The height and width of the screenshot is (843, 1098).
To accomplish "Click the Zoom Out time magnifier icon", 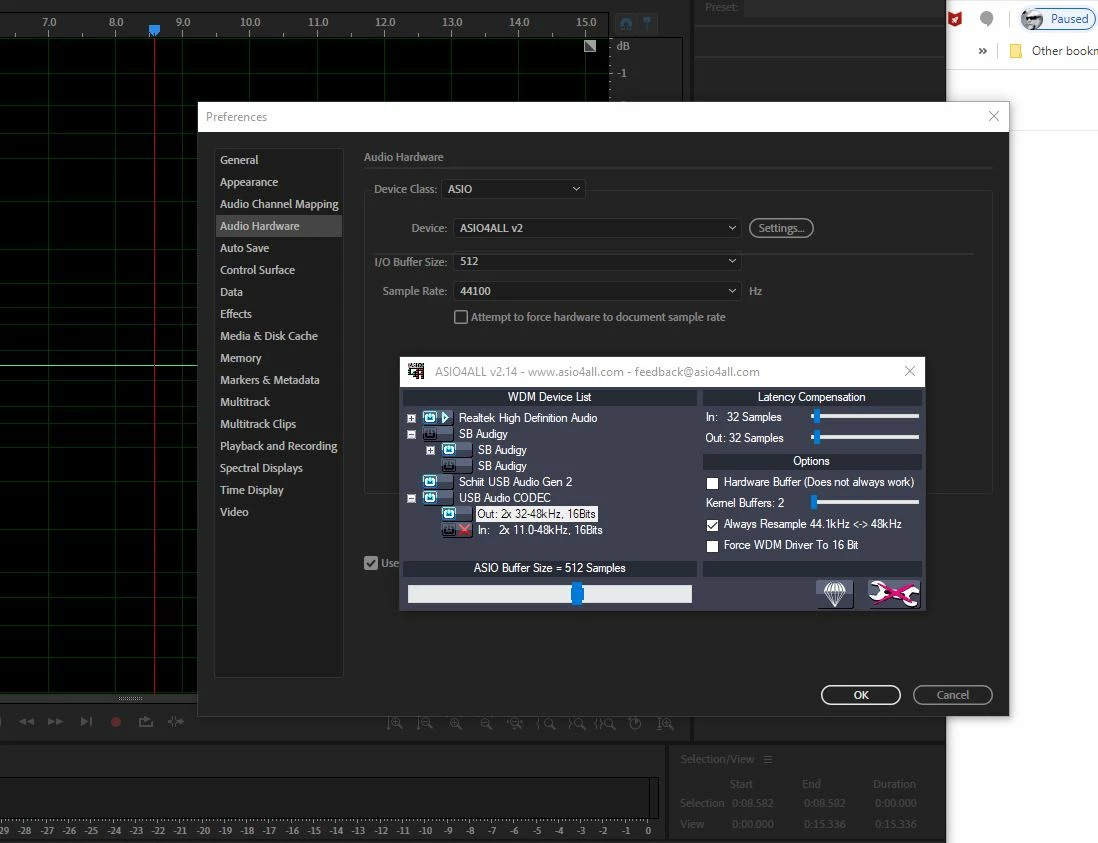I will click(x=486, y=723).
